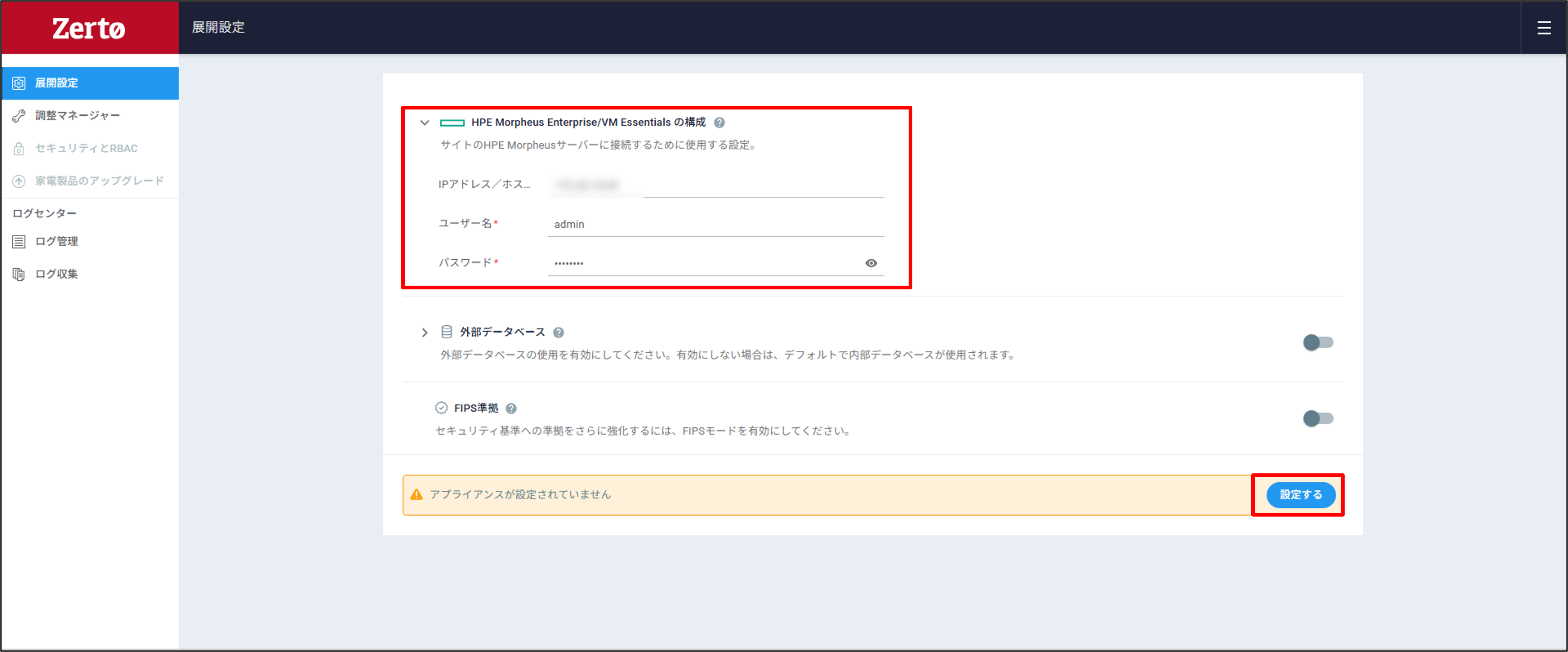1568x652 pixels.
Task: Click the 調整マネージャー wrench icon
Action: click(x=19, y=116)
